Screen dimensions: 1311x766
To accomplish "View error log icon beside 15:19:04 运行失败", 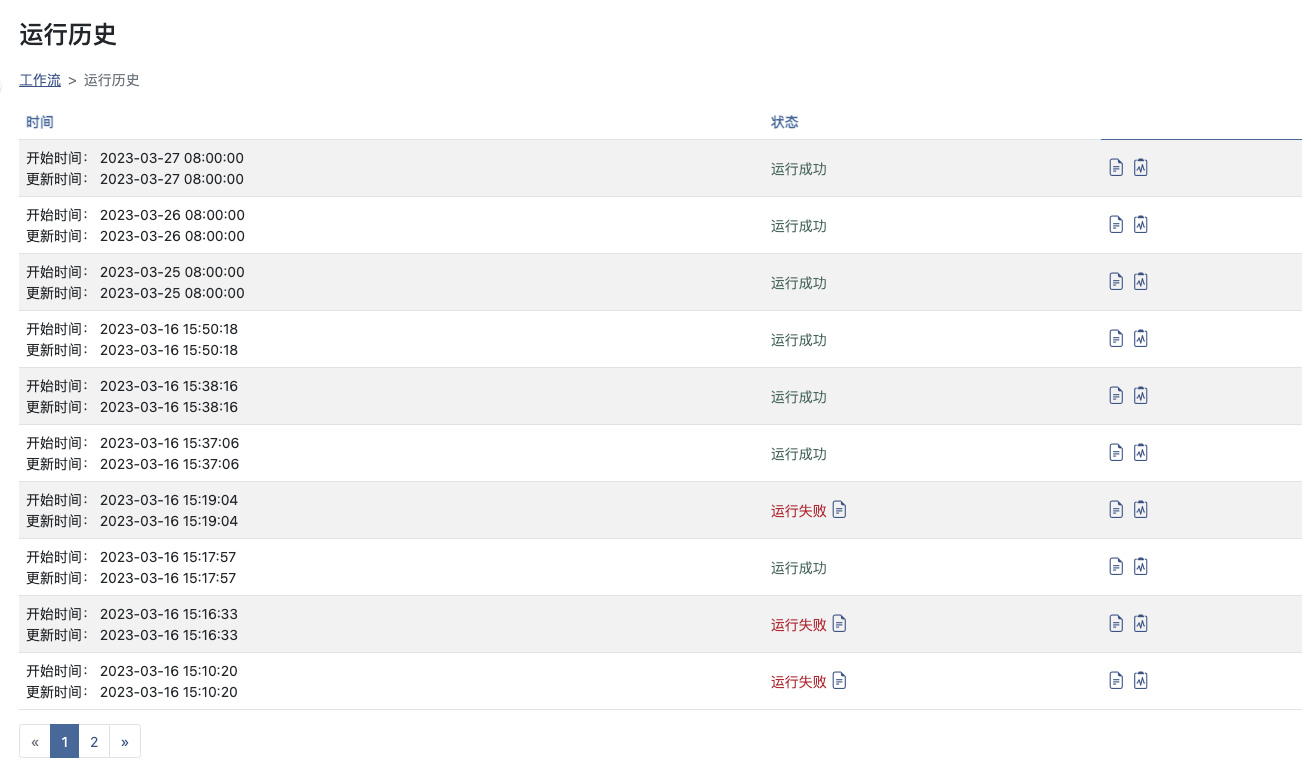I will (840, 510).
